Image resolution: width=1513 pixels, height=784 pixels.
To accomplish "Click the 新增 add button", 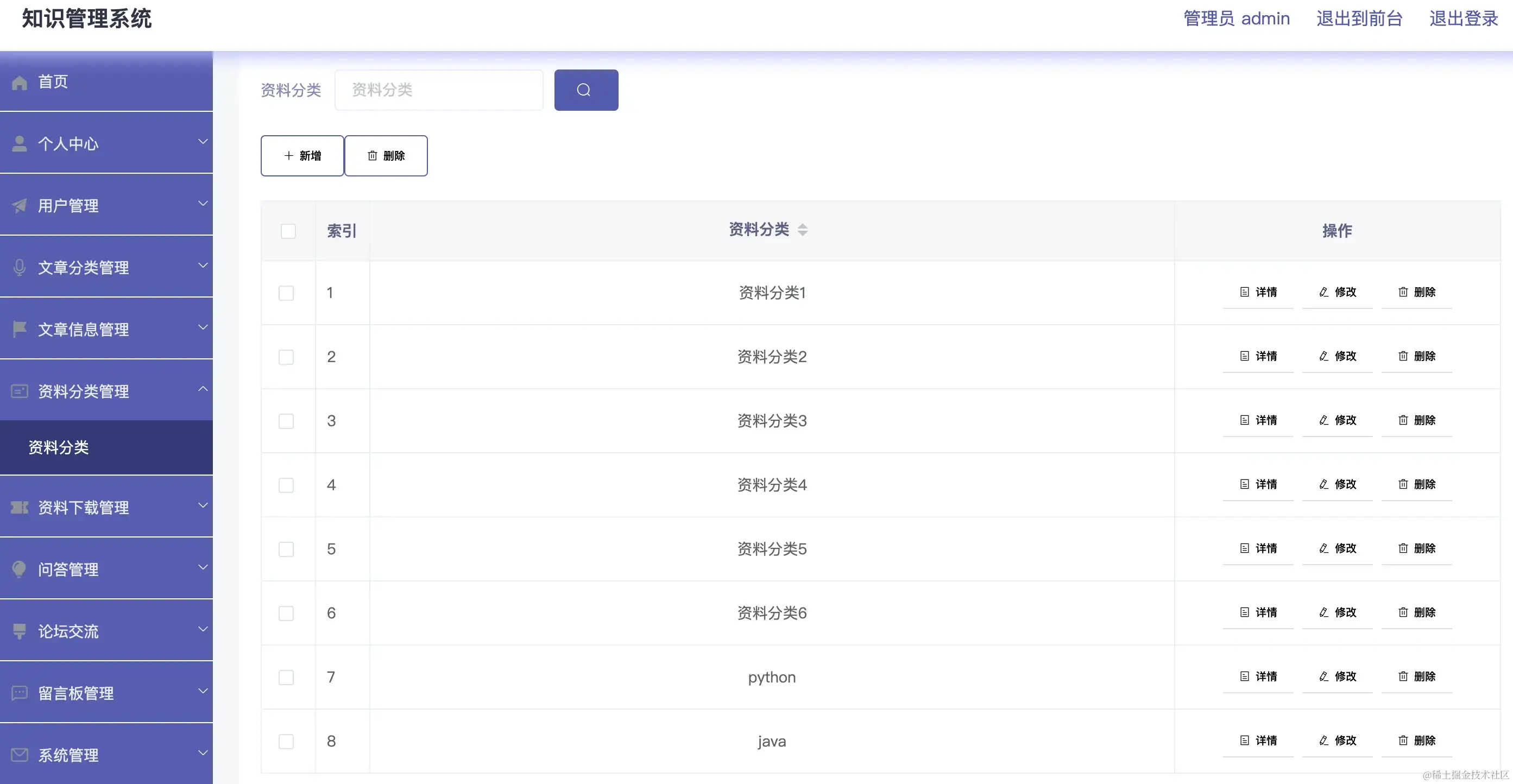I will click(x=302, y=156).
